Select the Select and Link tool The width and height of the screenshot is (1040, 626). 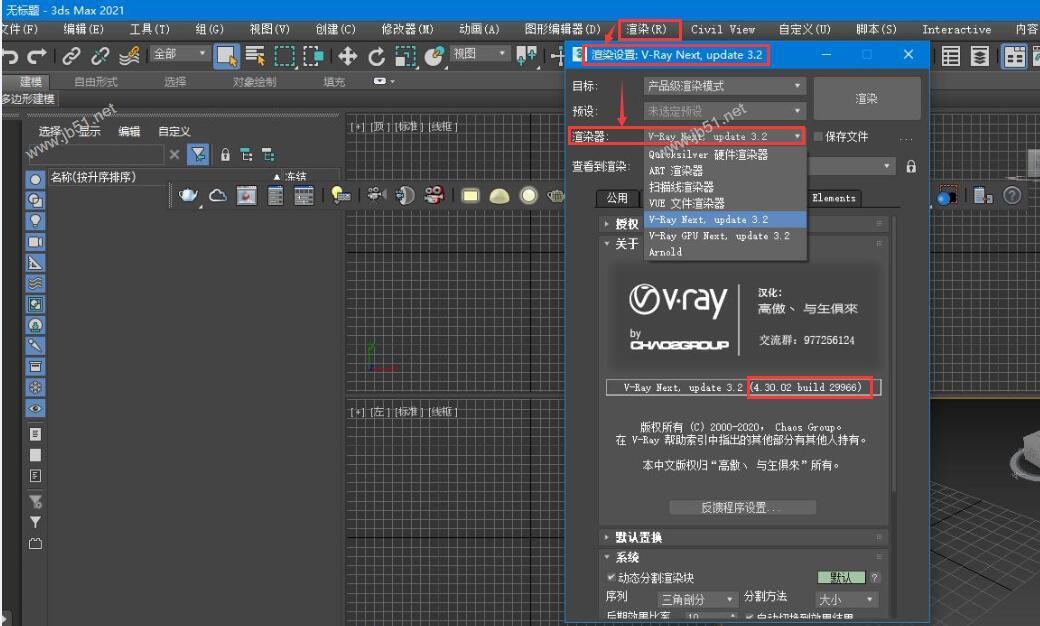pos(70,56)
